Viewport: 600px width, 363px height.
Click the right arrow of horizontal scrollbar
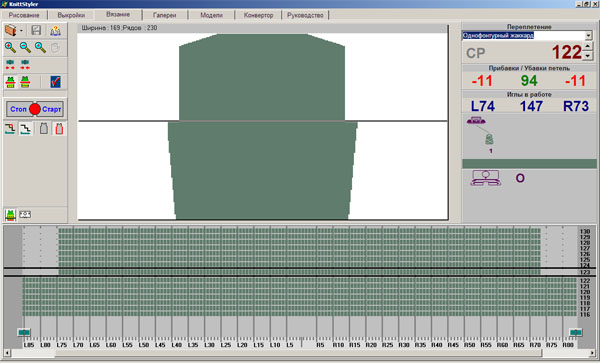592,353
